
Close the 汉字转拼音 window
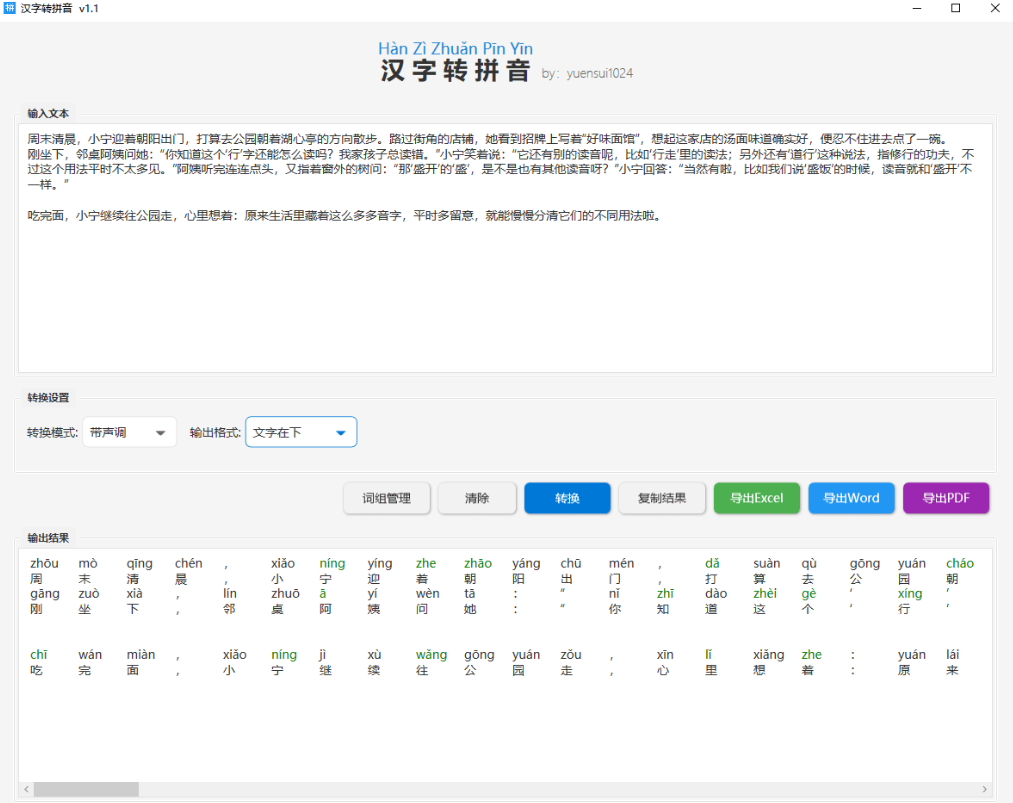point(993,8)
